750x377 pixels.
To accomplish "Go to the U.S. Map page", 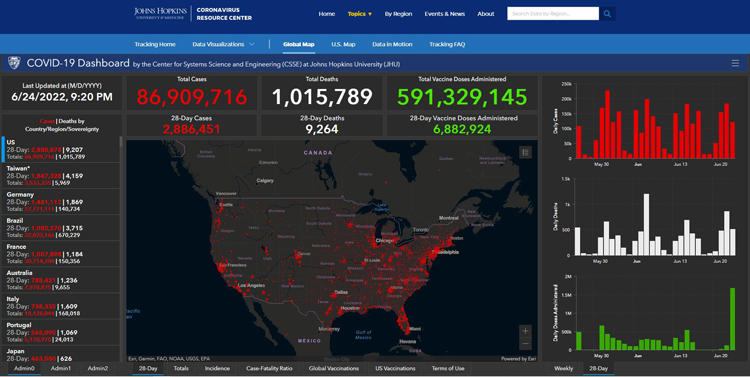I will [343, 44].
